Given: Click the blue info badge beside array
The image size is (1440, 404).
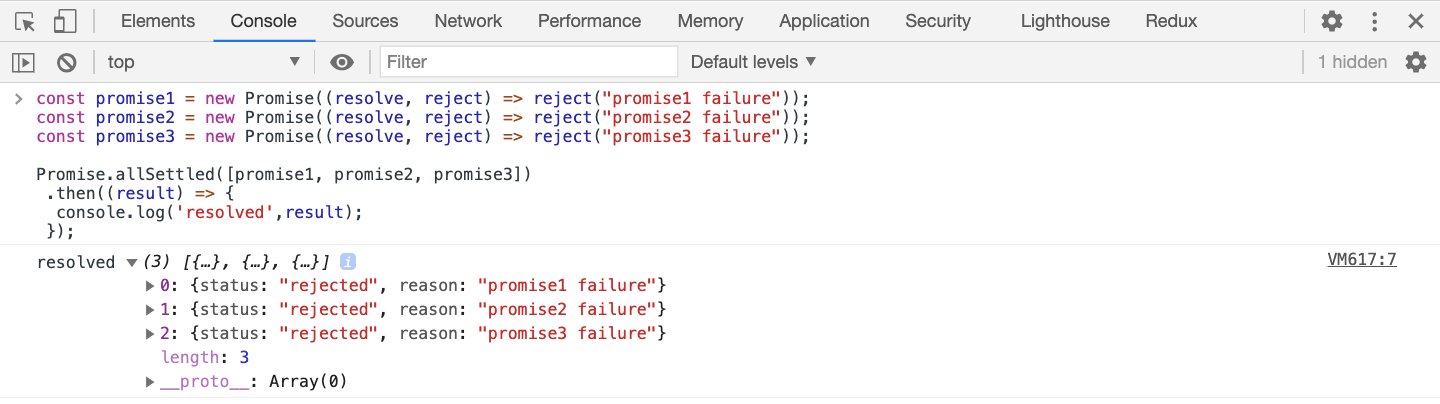Looking at the screenshot, I should coord(348,262).
